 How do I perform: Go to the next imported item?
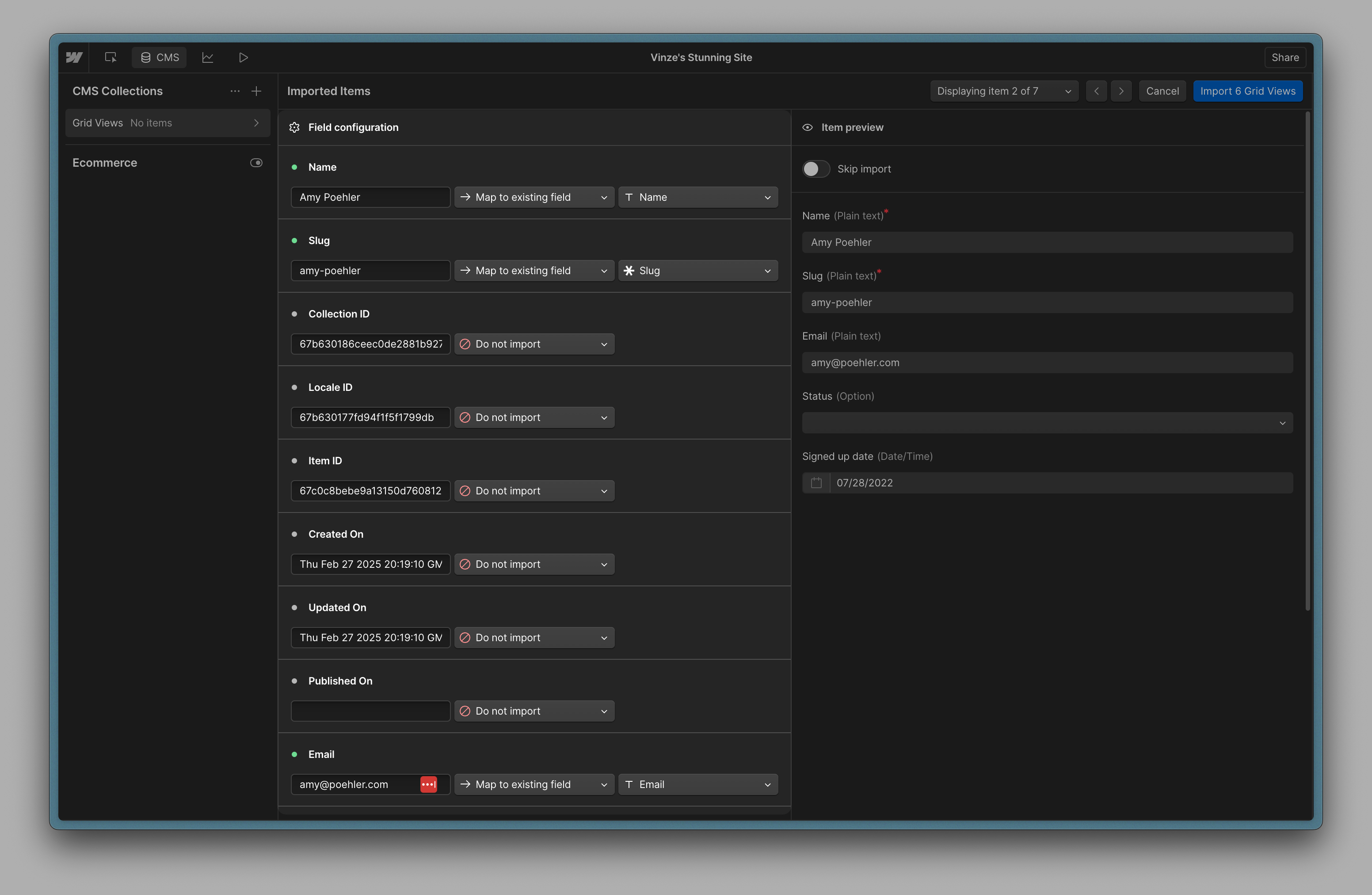(1120, 91)
